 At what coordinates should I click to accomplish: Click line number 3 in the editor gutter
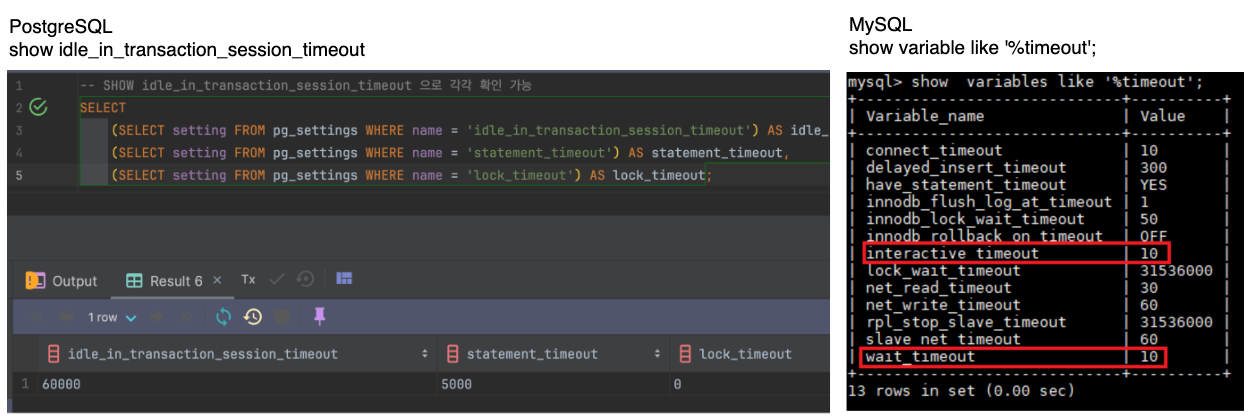pos(19,130)
